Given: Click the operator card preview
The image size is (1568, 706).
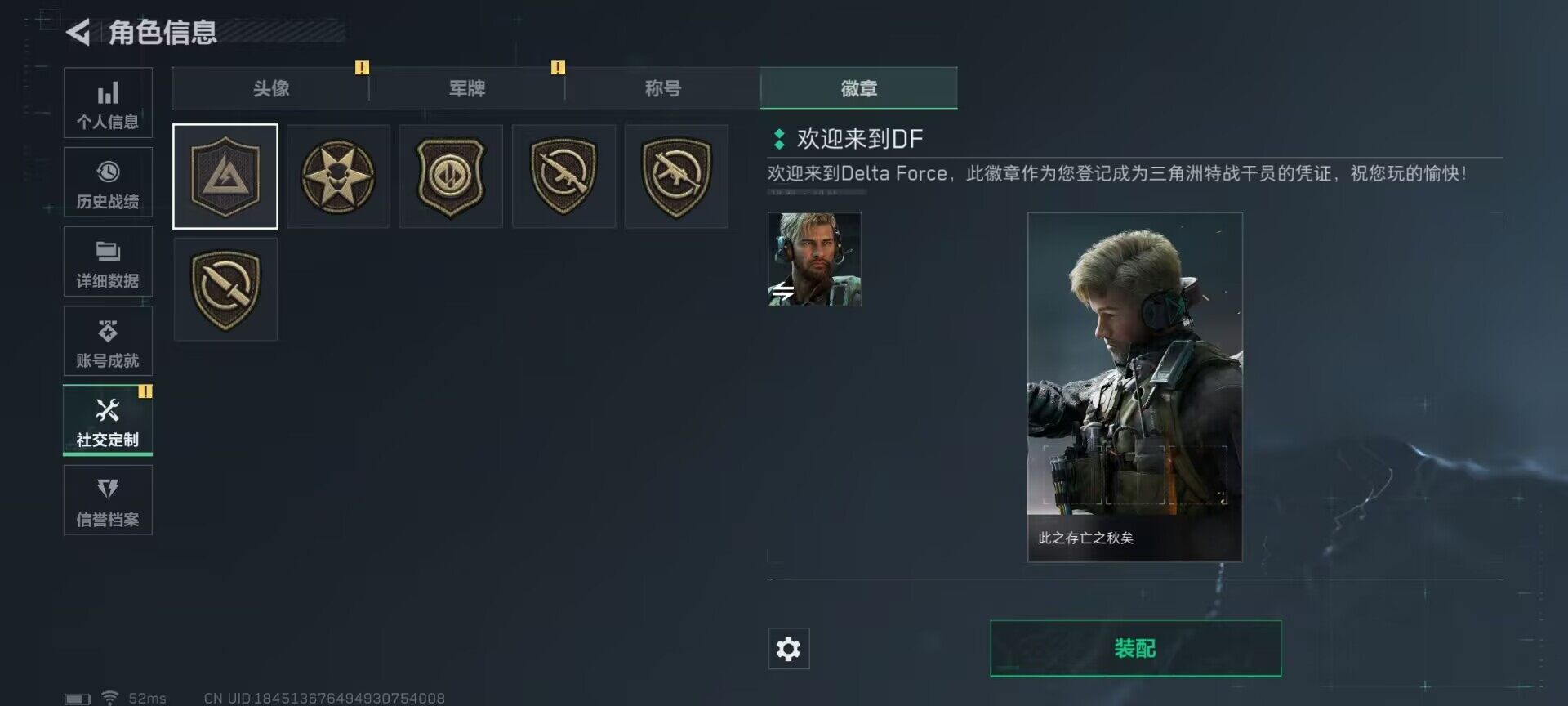Looking at the screenshot, I should [x=1134, y=387].
